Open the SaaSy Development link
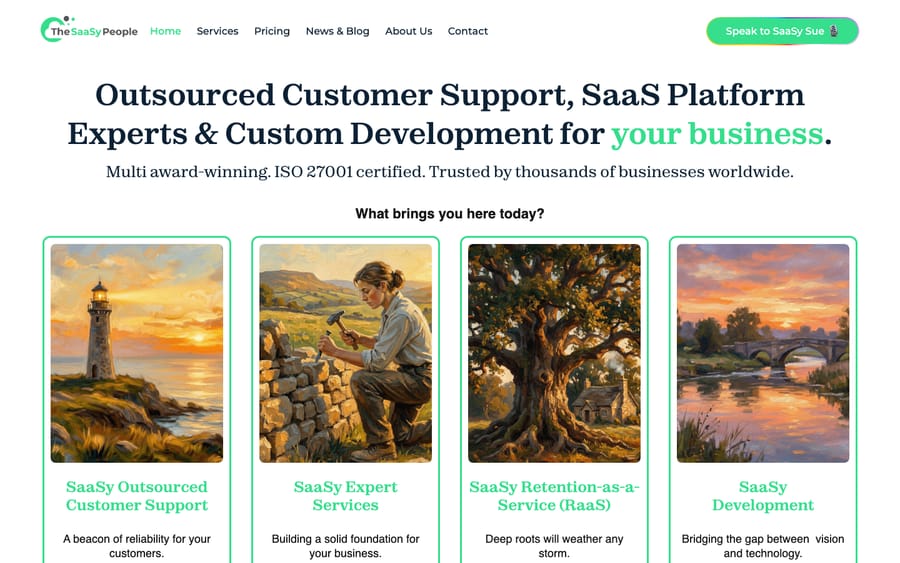Viewport: 900px width, 563px height. [763, 496]
